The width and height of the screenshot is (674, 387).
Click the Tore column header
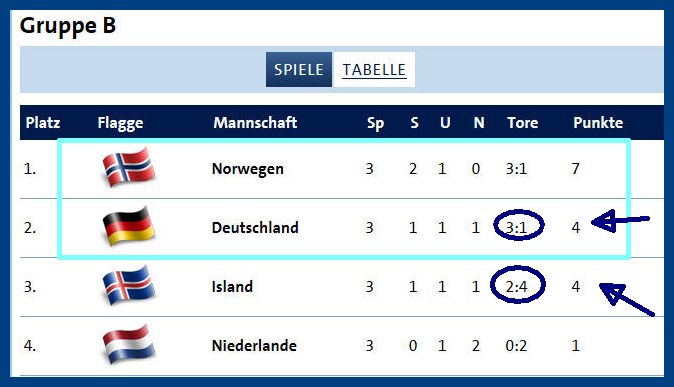(x=522, y=123)
